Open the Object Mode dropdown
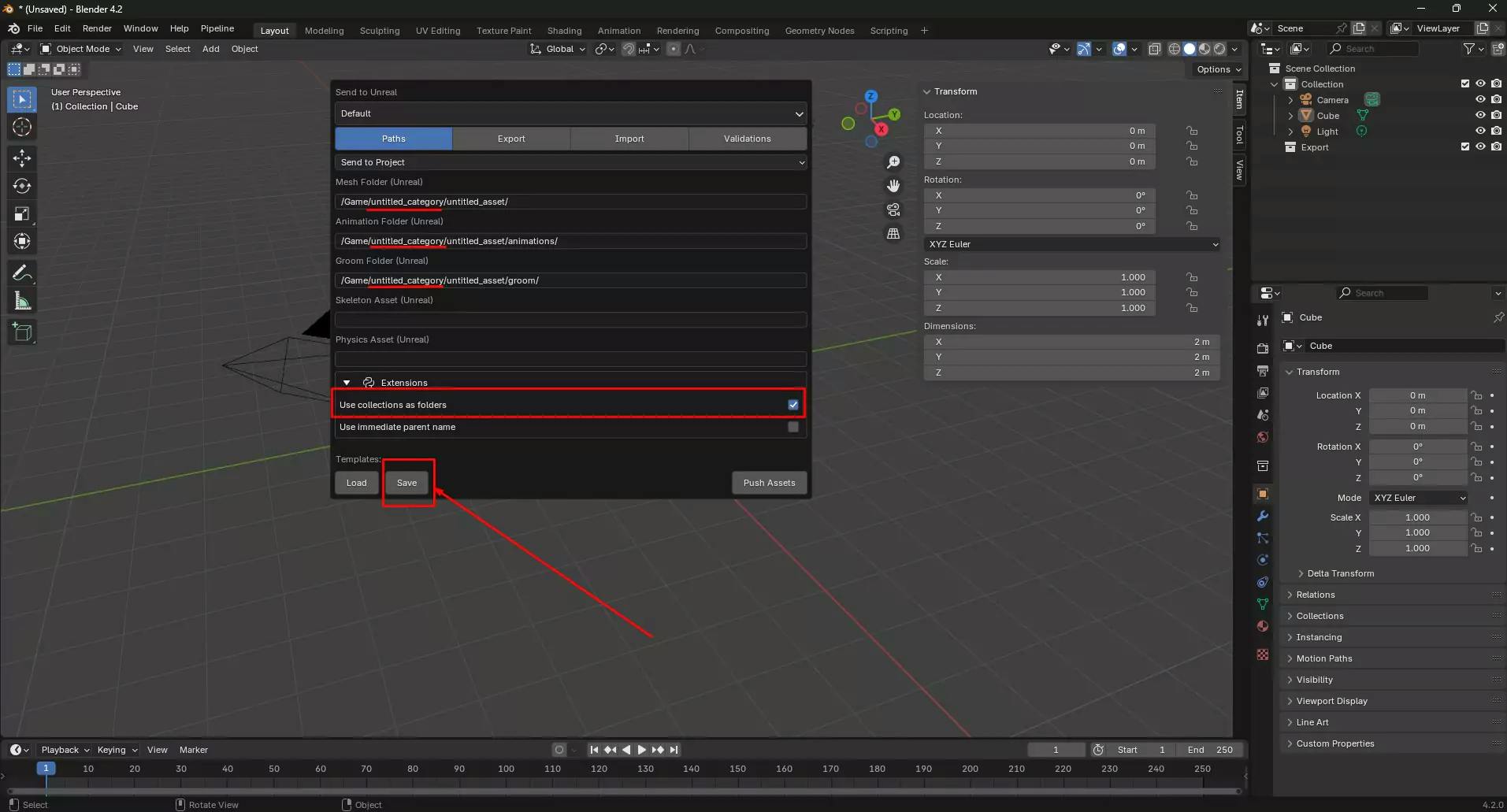The width and height of the screenshot is (1507, 812). (80, 49)
